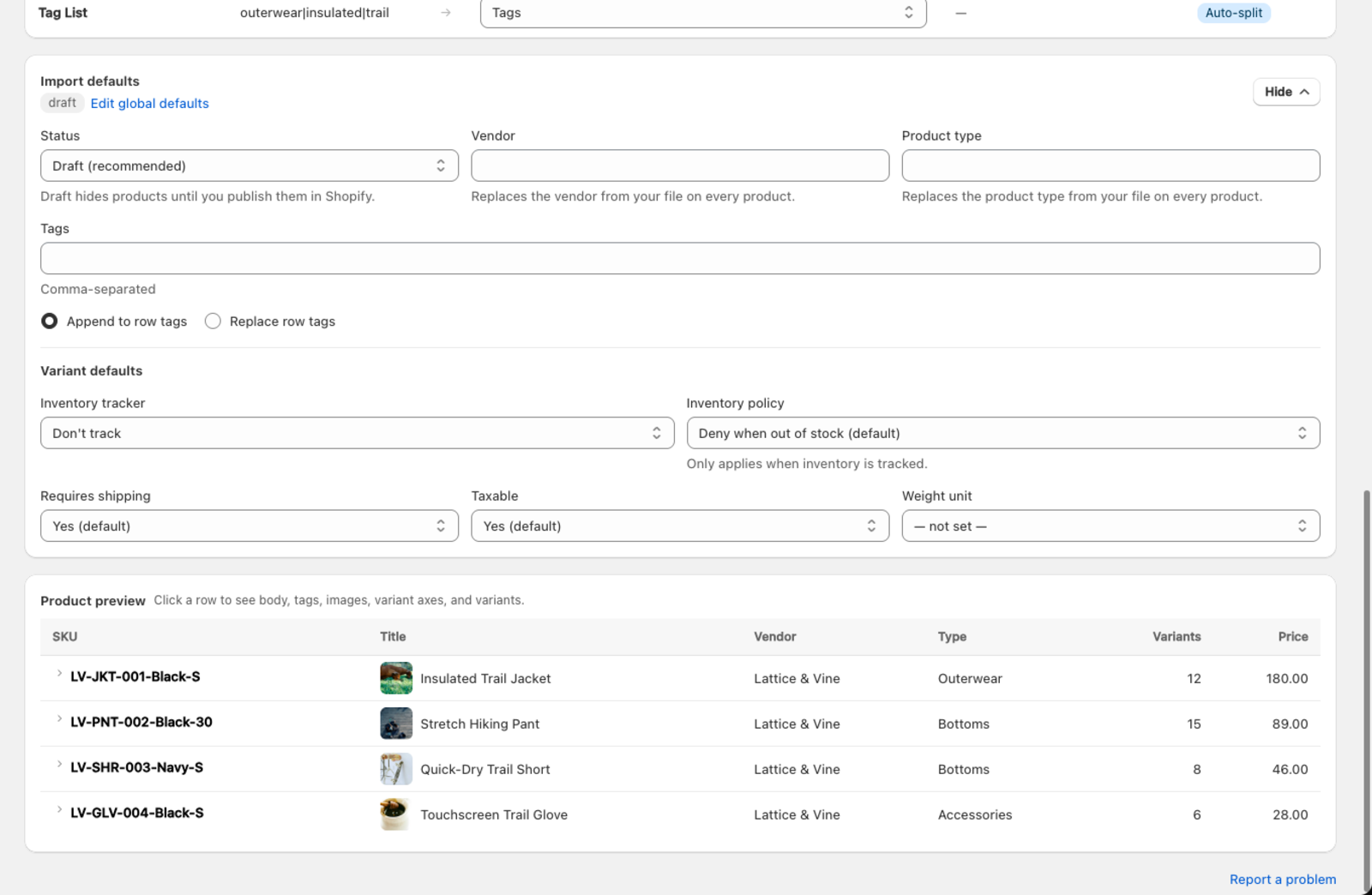Open the Tags column mapping dropdown
1372x895 pixels.
(x=703, y=13)
